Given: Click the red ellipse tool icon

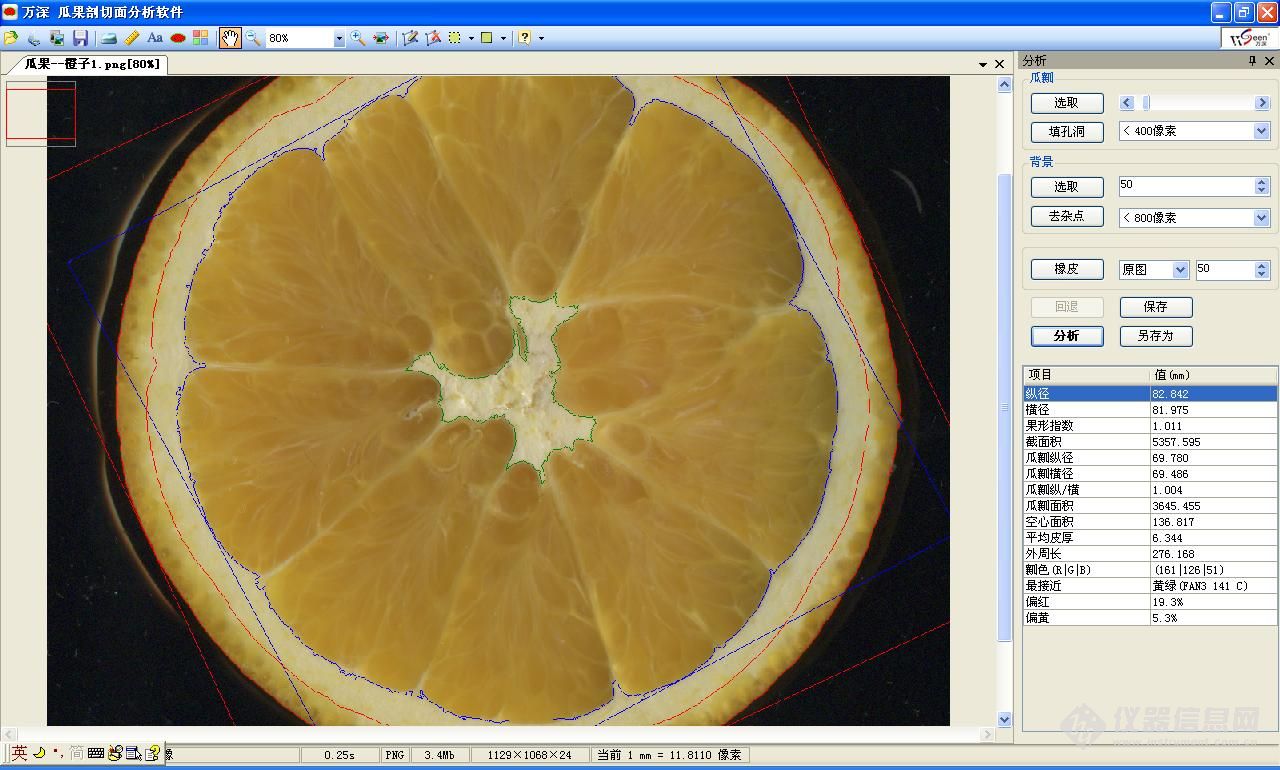Looking at the screenshot, I should pos(178,38).
